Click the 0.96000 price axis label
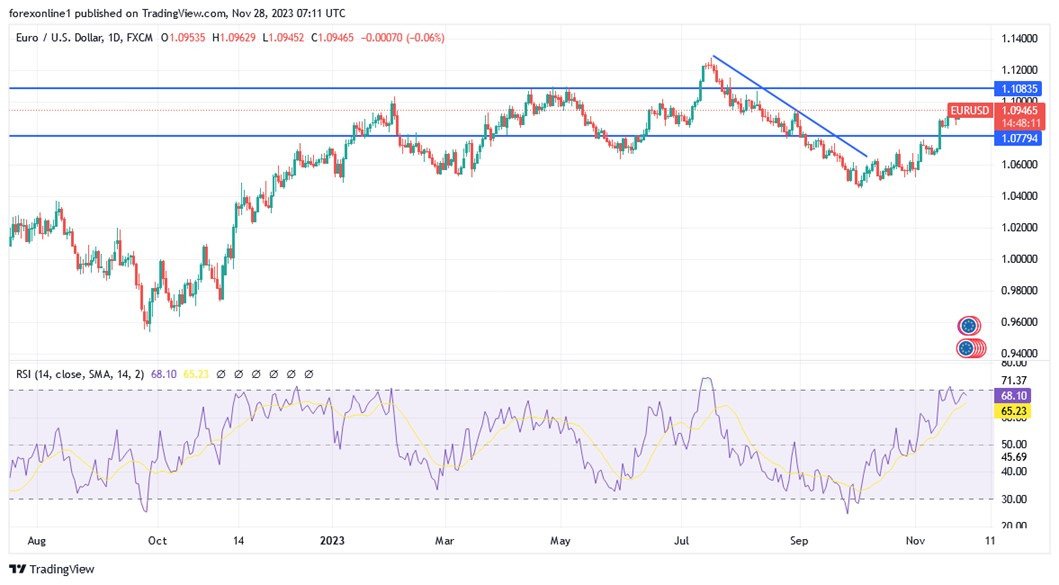 [1018, 322]
